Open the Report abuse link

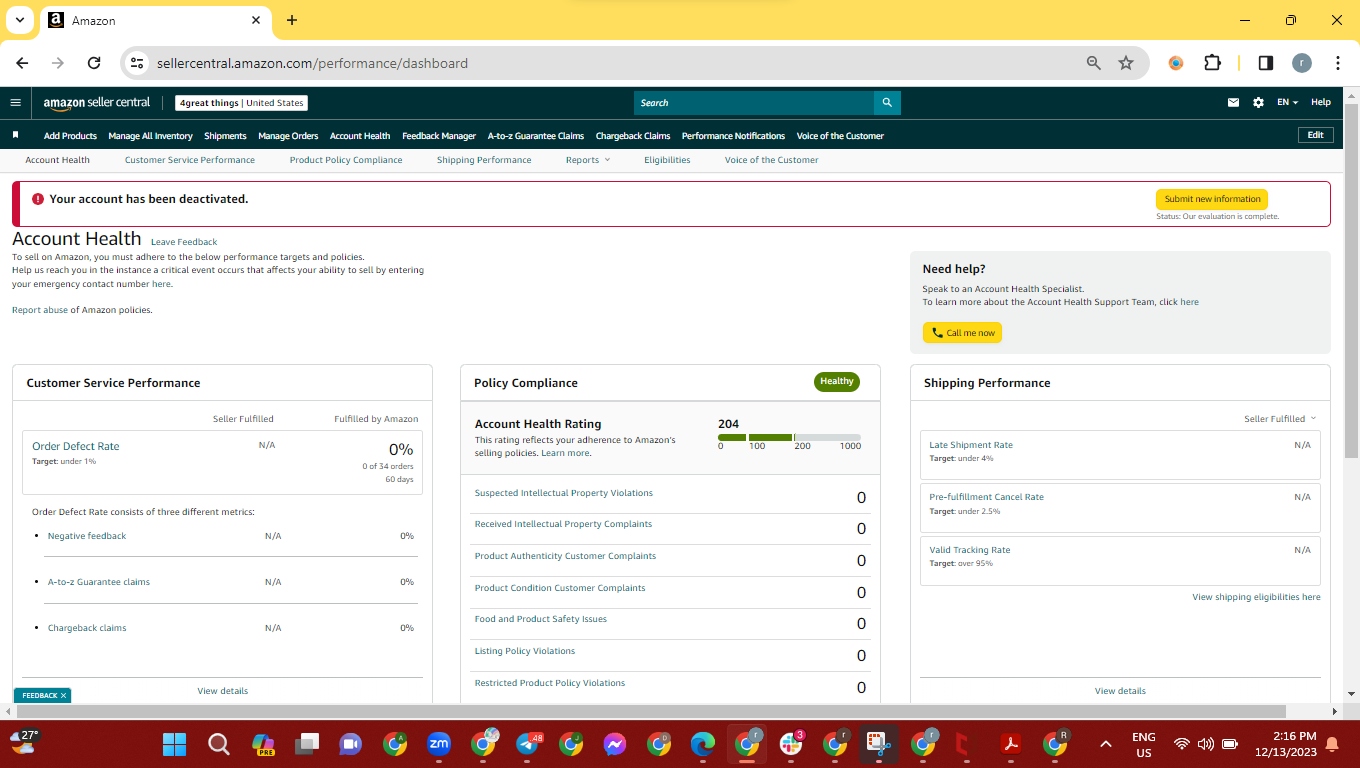40,310
